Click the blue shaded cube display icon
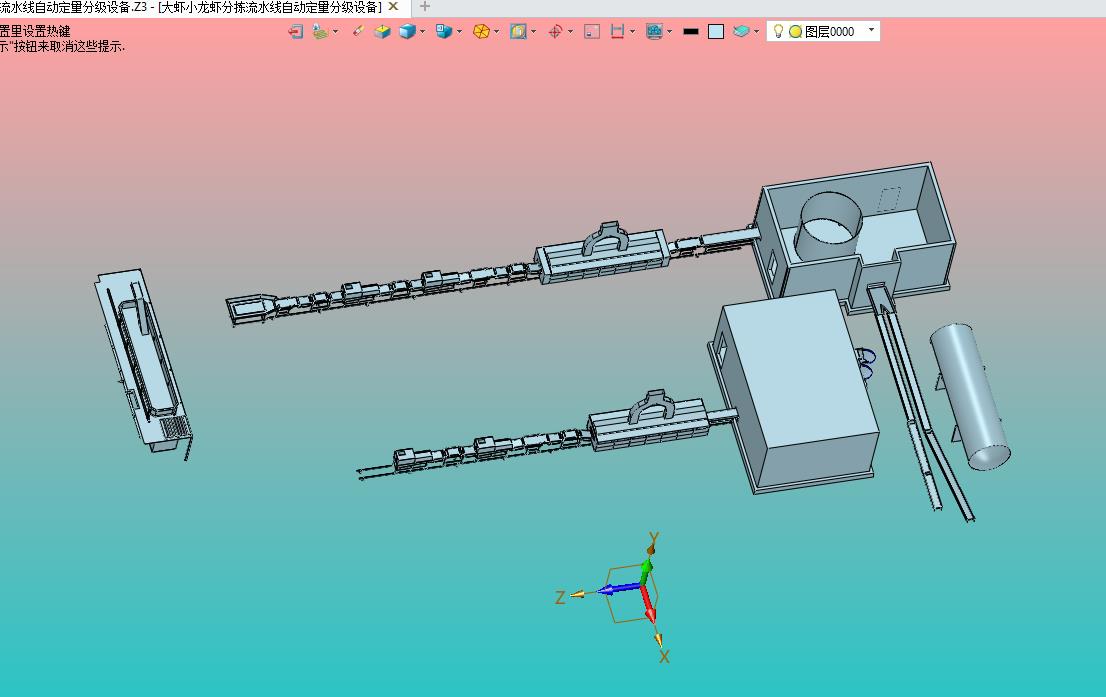Screen dimensions: 1106x697 pyautogui.click(x=407, y=32)
